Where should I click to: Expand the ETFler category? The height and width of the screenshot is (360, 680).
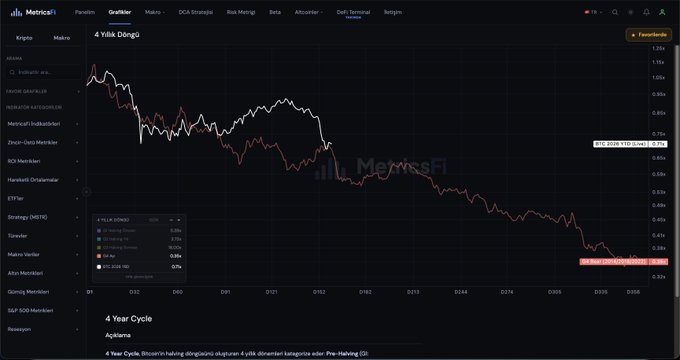coord(42,199)
